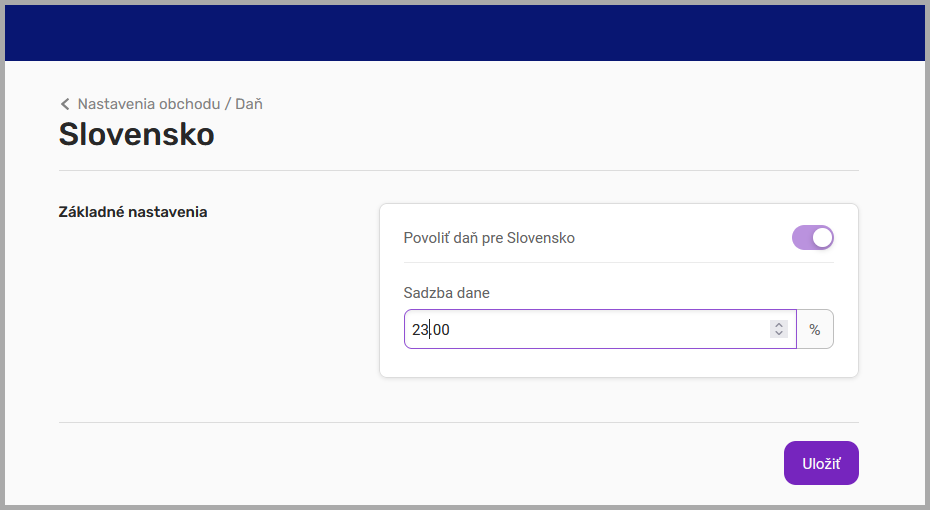
Task: Click the divider under the Slovensko heading
Action: click(x=458, y=171)
